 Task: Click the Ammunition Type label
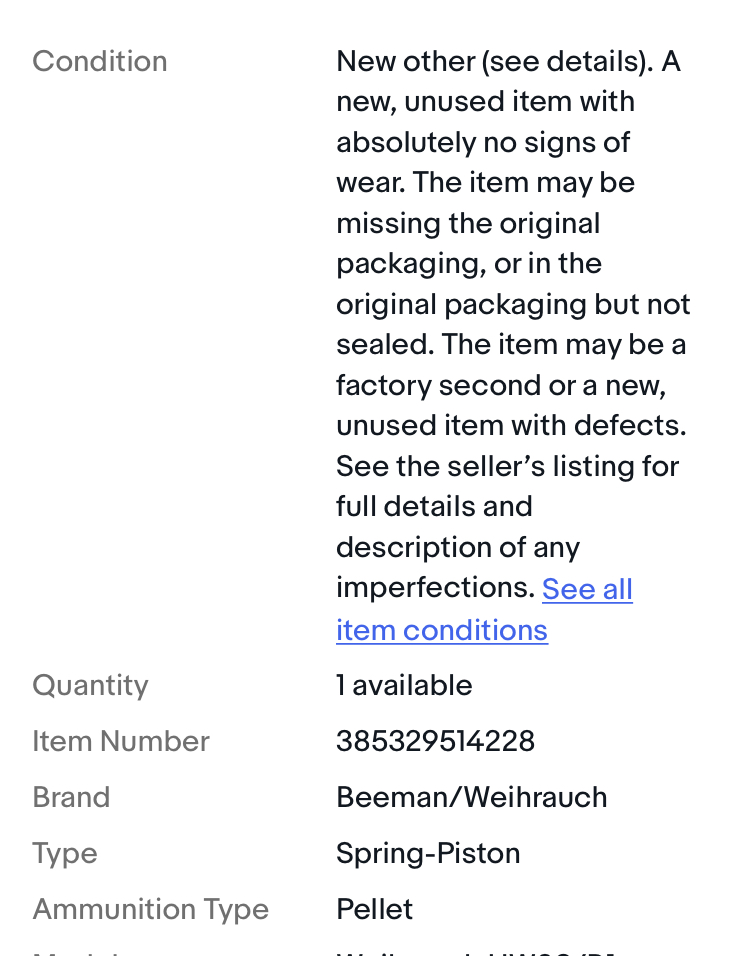(151, 910)
